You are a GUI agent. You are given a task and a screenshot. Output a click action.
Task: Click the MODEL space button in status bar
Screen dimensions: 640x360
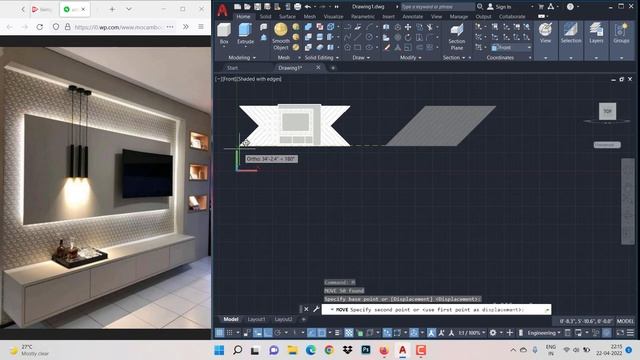626,321
